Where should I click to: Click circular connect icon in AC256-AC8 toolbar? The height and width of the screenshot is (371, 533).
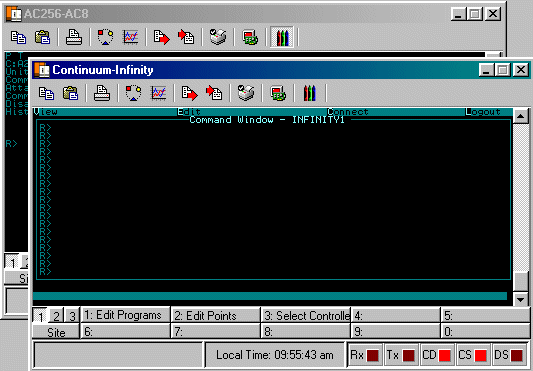105,37
